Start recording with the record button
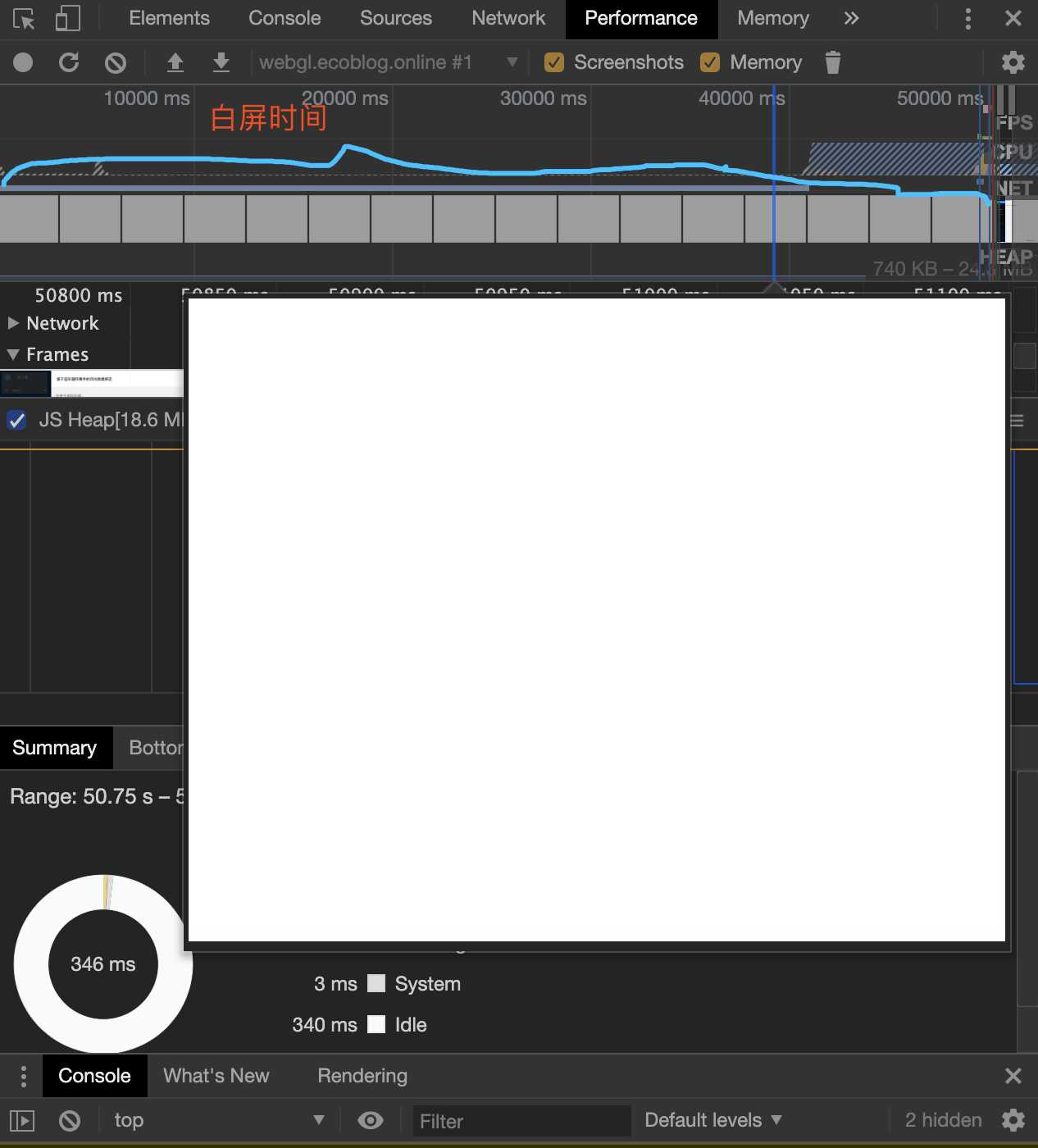 (23, 62)
